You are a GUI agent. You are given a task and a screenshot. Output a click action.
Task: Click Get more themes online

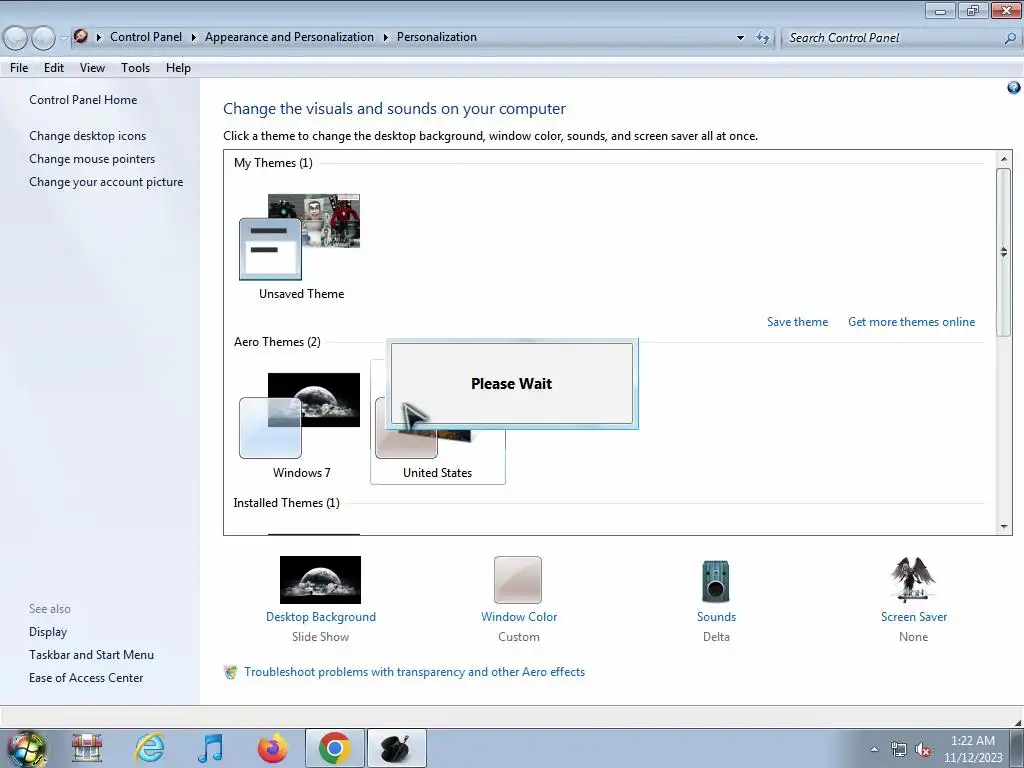tap(911, 322)
